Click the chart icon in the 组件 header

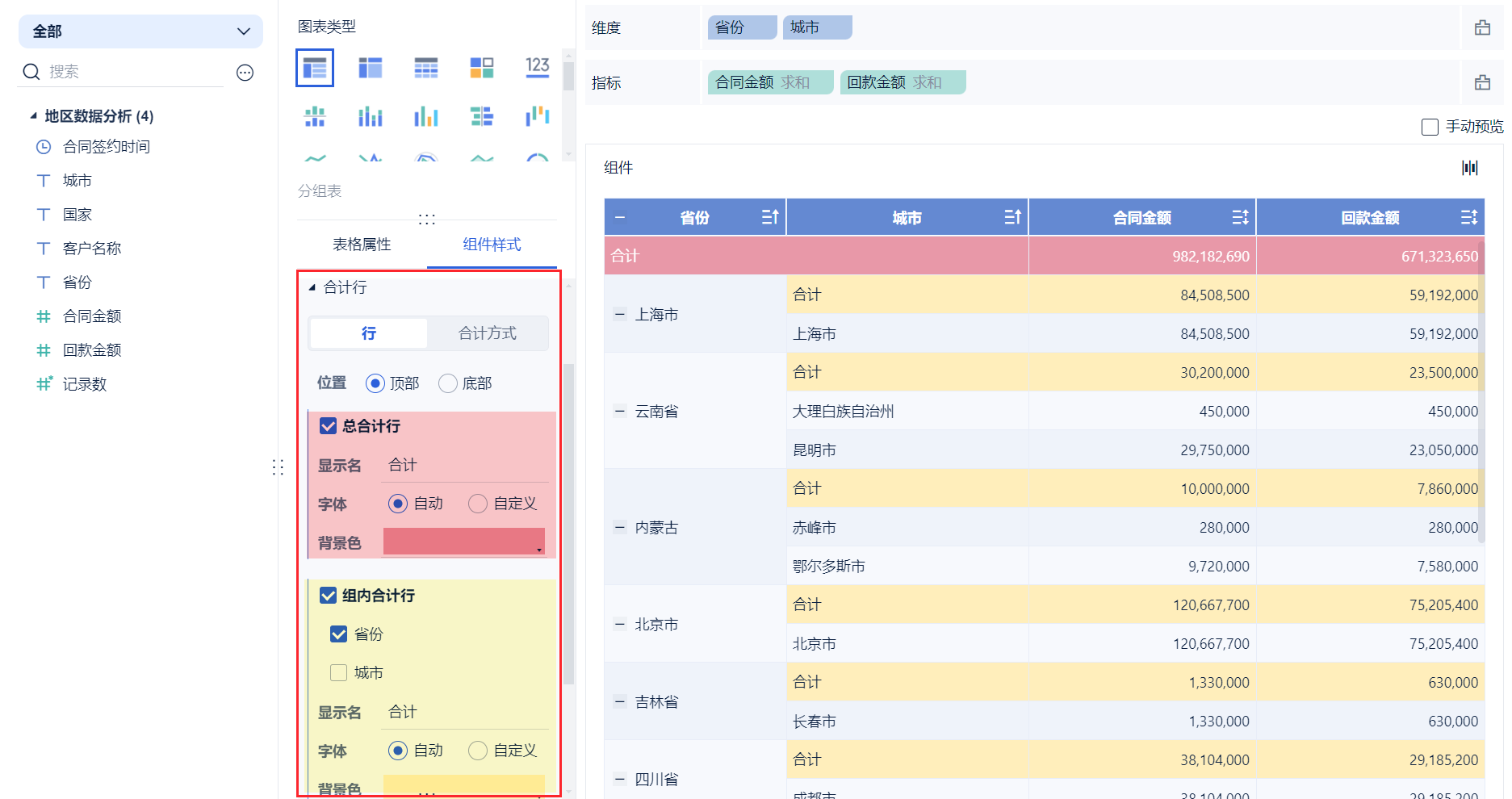(x=1470, y=168)
